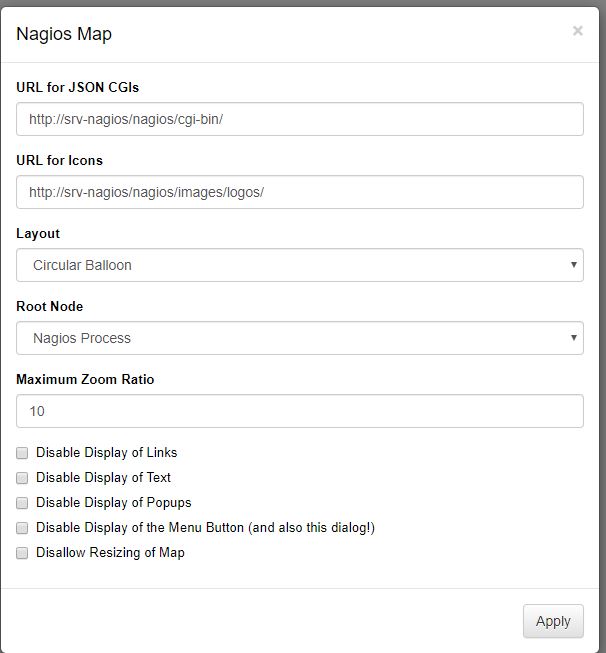
Task: Click the "URL for Icons" label
Action: 59,160
